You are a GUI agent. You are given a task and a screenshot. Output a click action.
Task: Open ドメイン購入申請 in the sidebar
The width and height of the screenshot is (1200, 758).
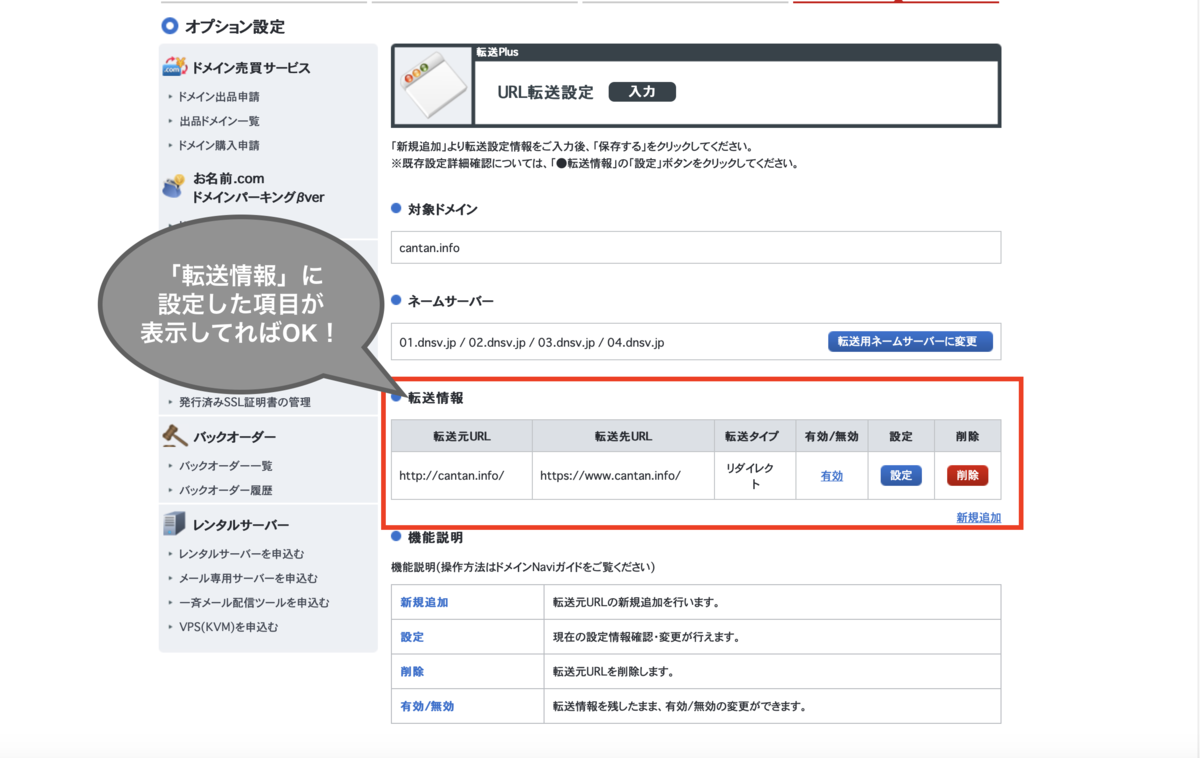[x=219, y=145]
